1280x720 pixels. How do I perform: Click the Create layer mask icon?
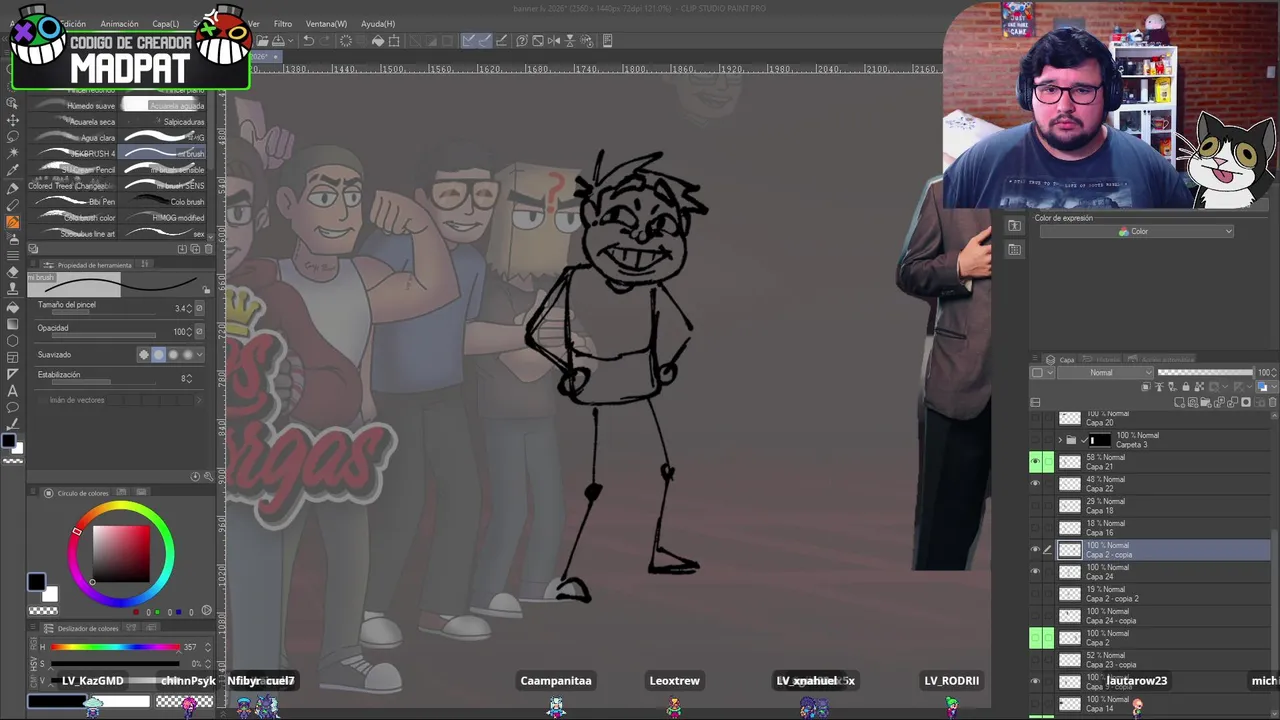[x=1246, y=402]
